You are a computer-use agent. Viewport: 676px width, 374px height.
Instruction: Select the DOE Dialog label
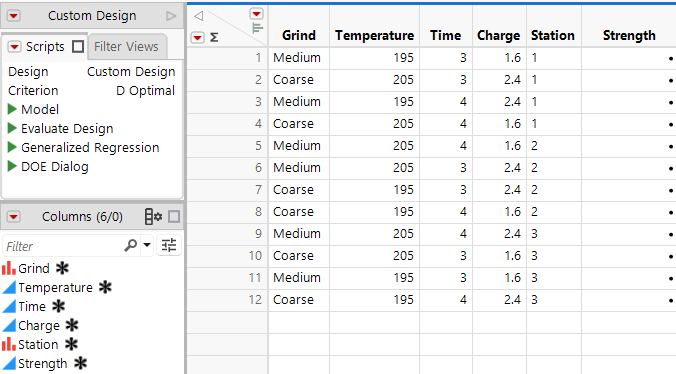click(55, 166)
